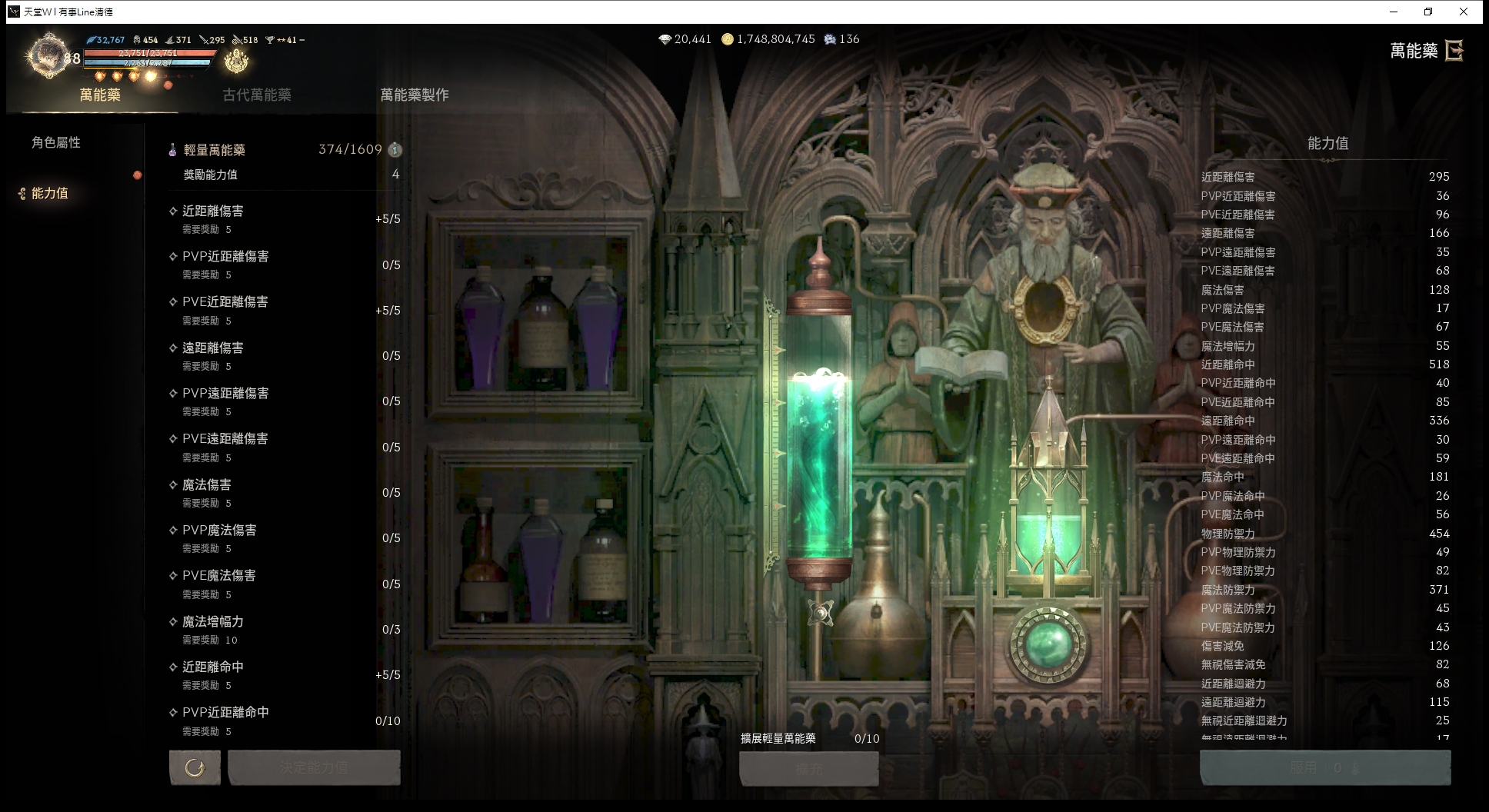
Task: Click the golden emblem badge beside HP bar
Action: pos(236,60)
